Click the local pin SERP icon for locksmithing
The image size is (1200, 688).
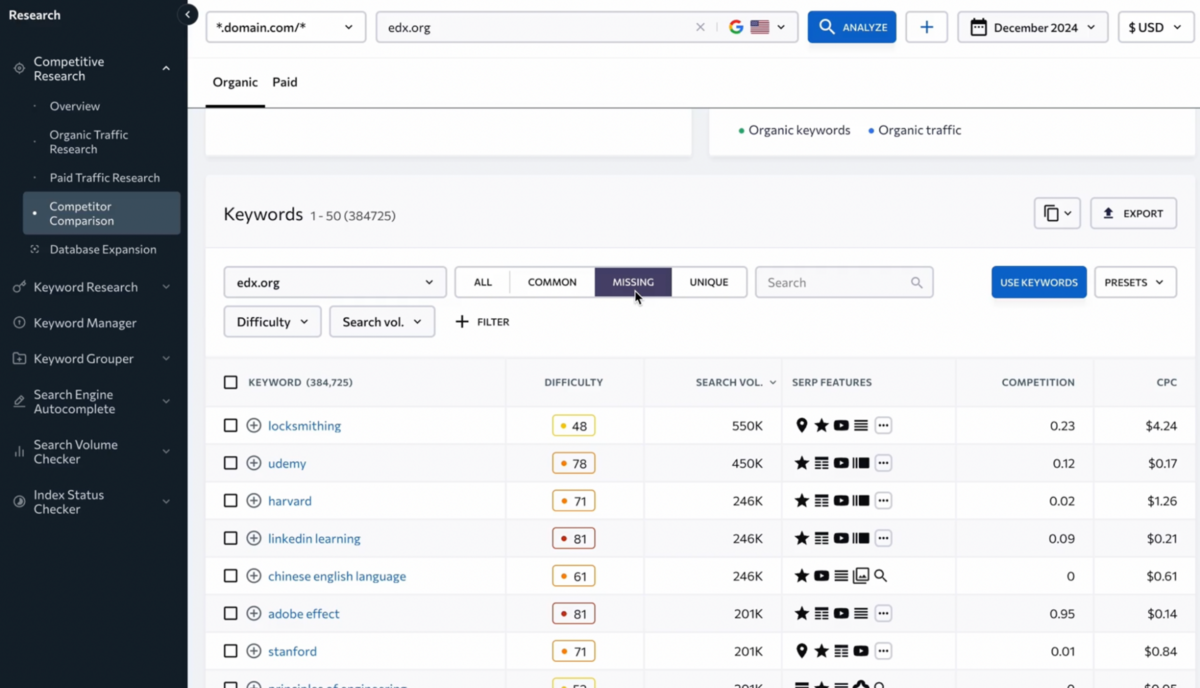(x=801, y=426)
